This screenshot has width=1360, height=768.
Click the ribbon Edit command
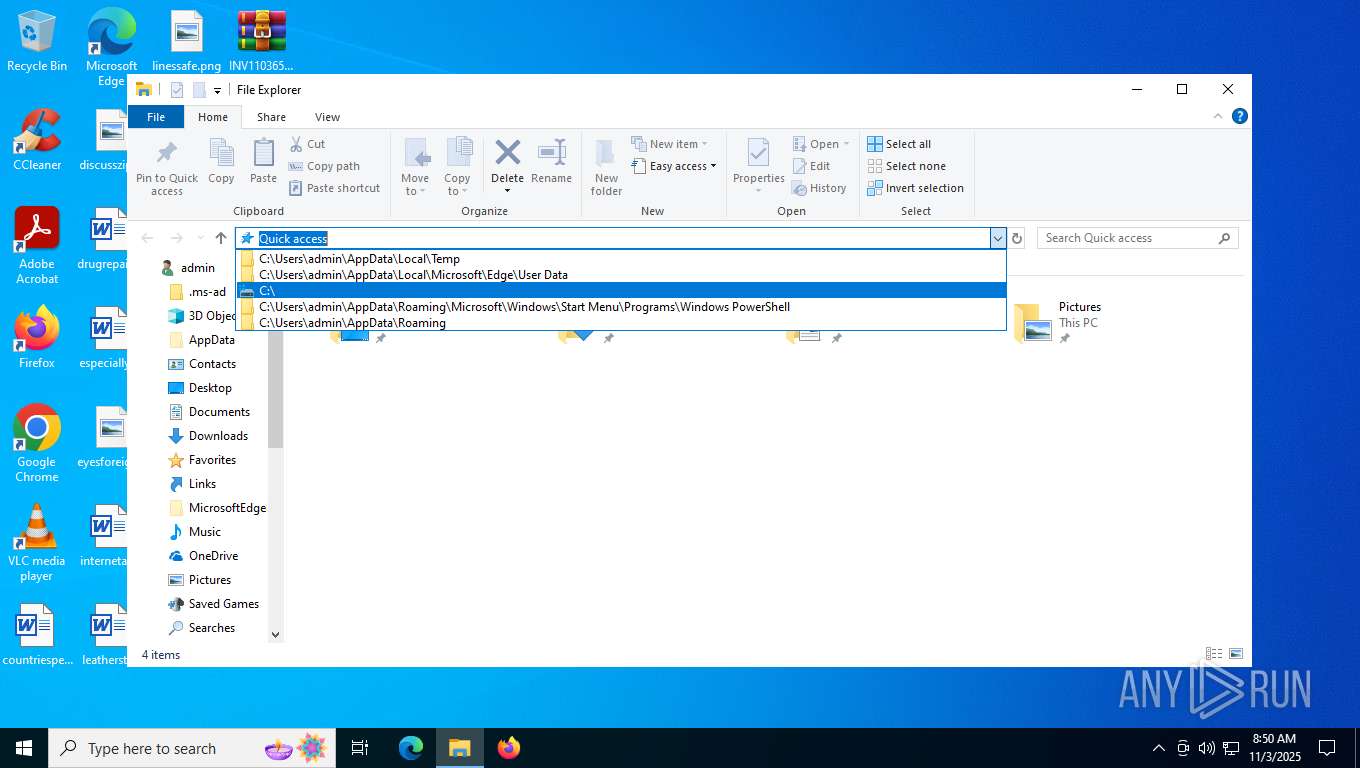pos(811,166)
